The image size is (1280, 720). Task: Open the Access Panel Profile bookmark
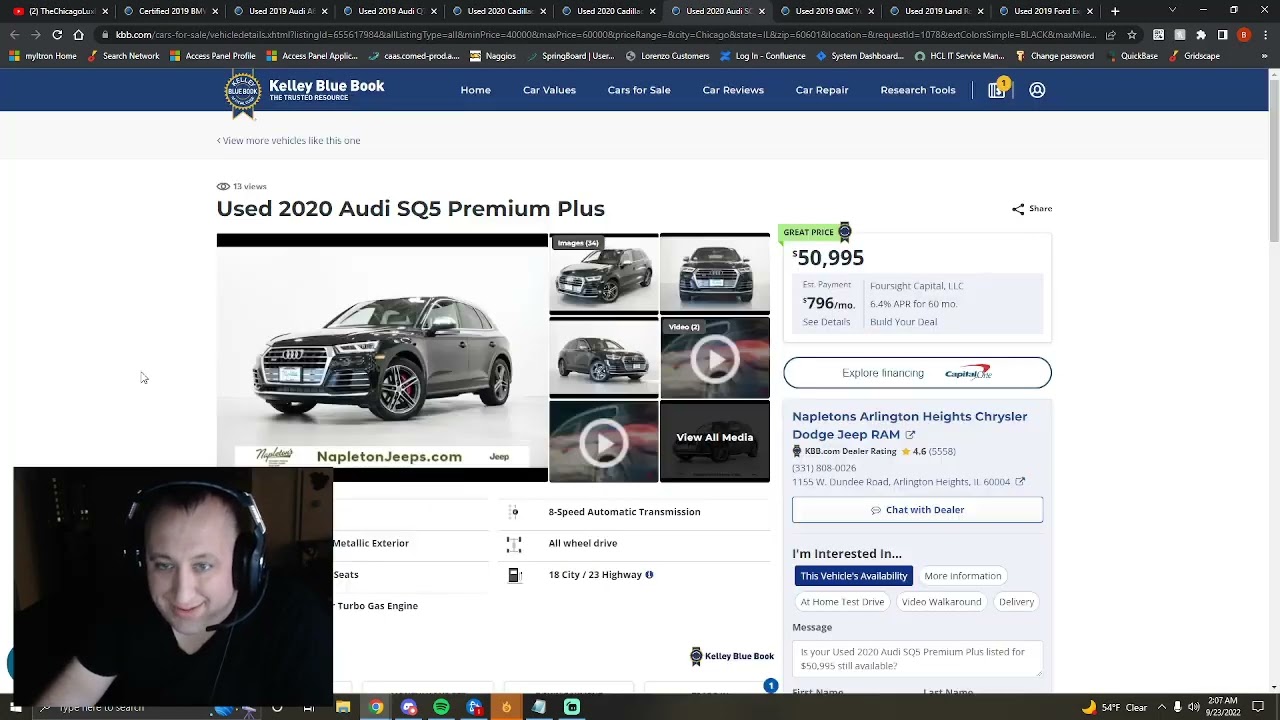point(212,56)
